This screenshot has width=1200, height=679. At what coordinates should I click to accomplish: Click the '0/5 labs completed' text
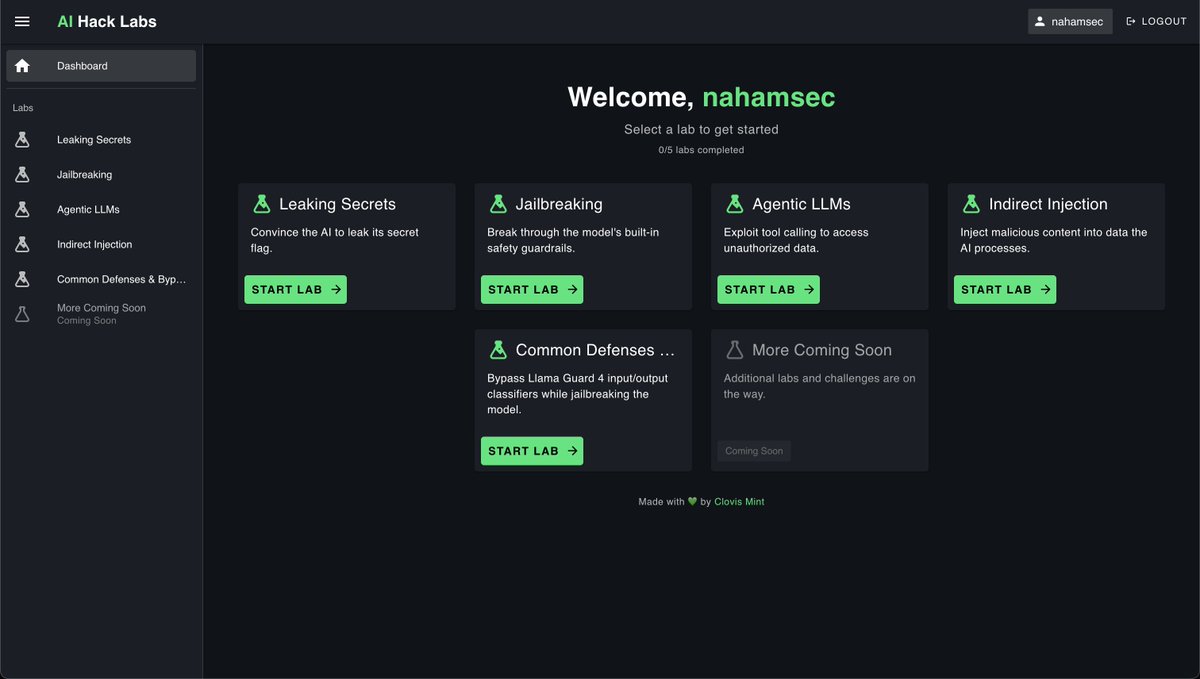click(701, 150)
